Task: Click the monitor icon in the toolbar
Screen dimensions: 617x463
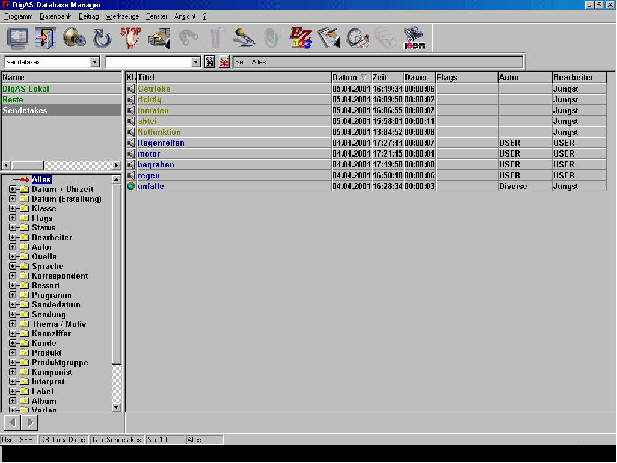Action: 17,38
